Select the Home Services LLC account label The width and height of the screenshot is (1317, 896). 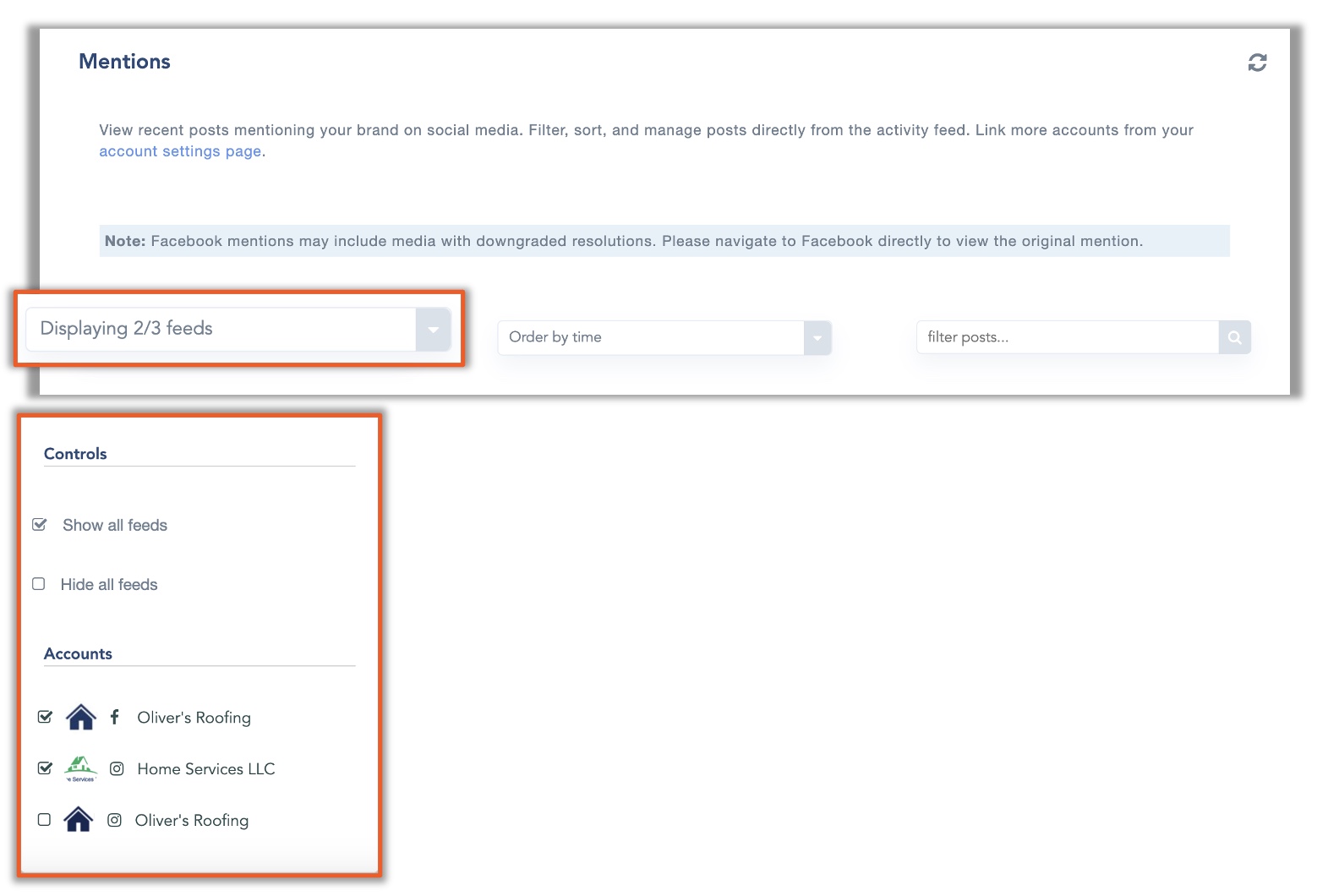pyautogui.click(x=206, y=769)
